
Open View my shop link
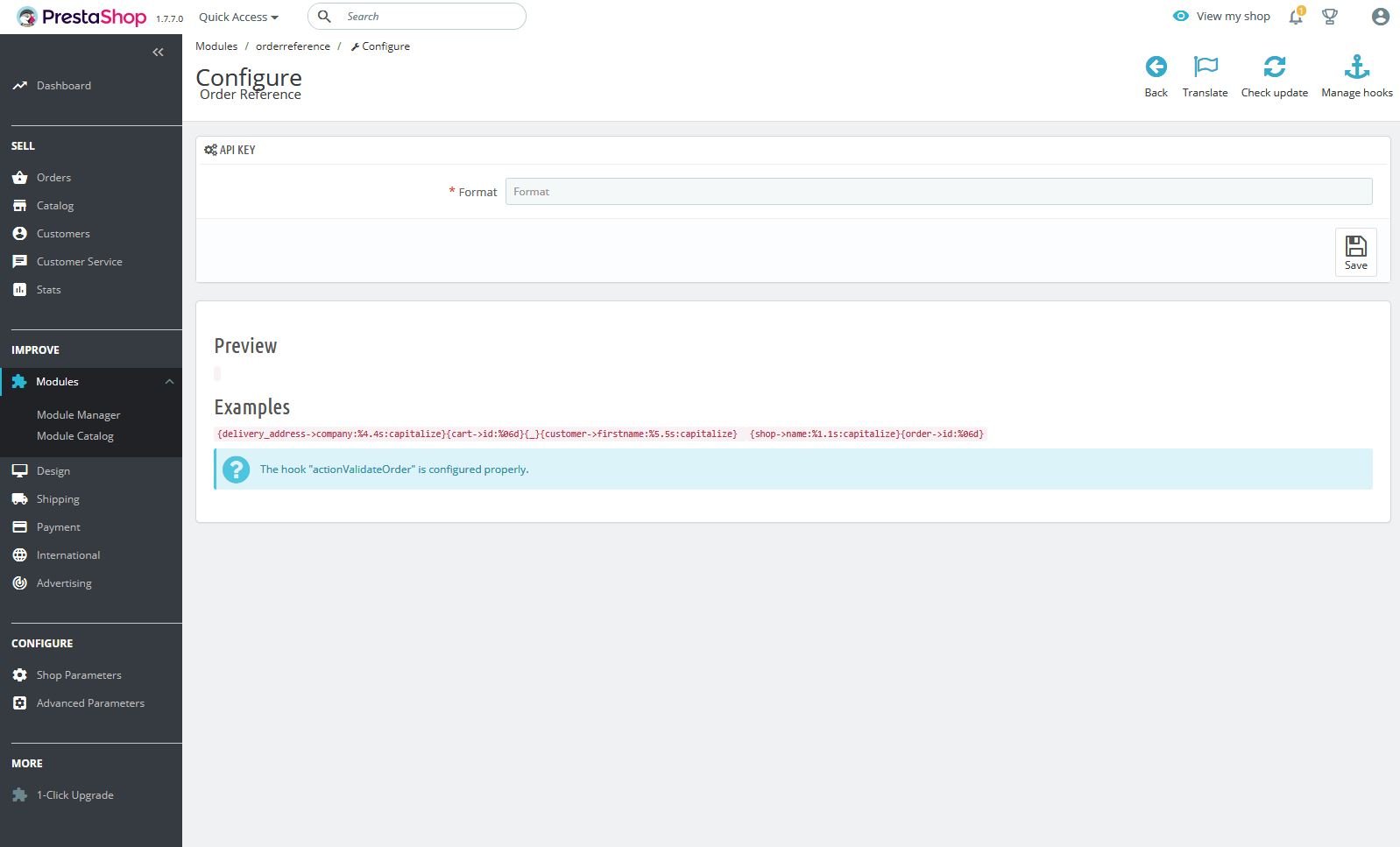[1233, 16]
